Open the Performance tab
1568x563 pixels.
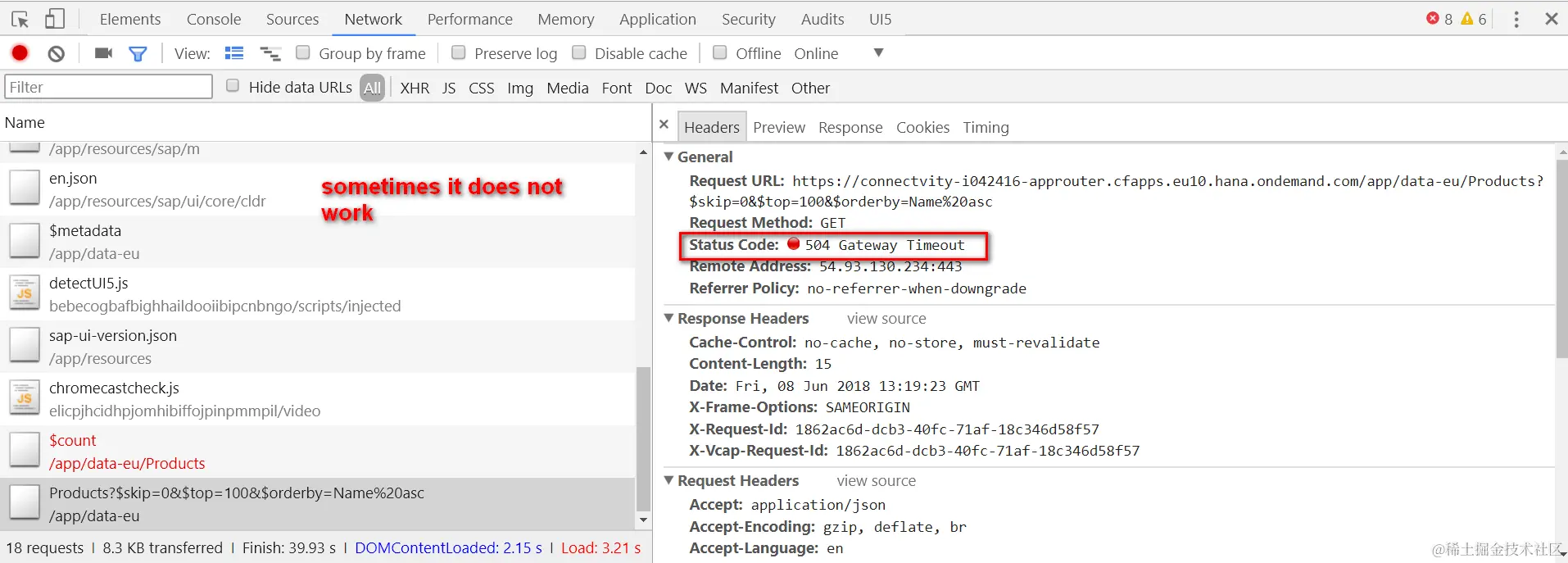470,19
